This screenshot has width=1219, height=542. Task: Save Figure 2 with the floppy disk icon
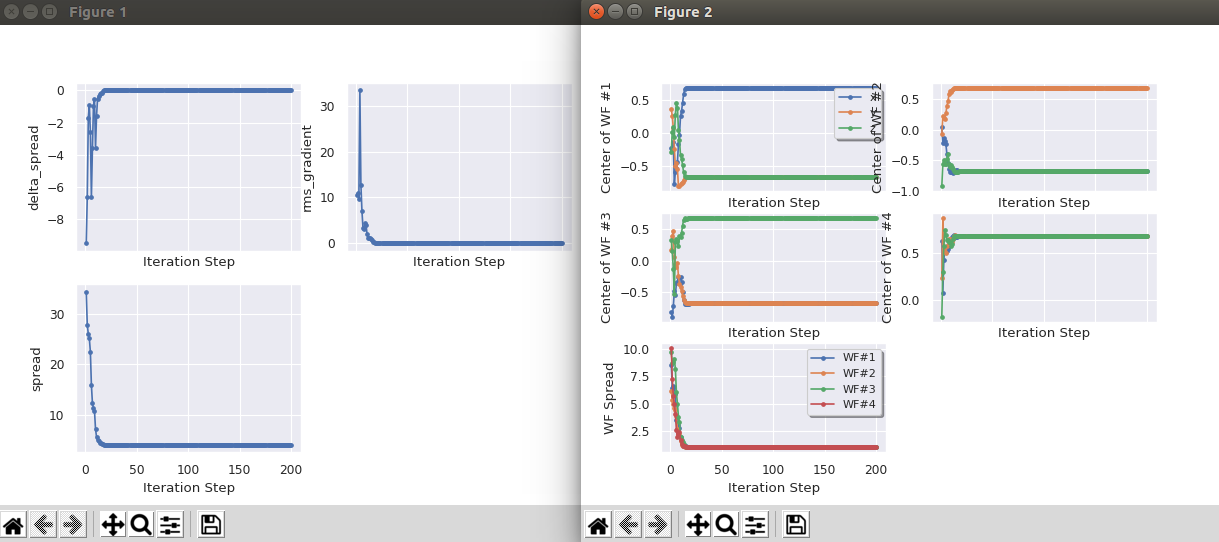click(x=796, y=524)
